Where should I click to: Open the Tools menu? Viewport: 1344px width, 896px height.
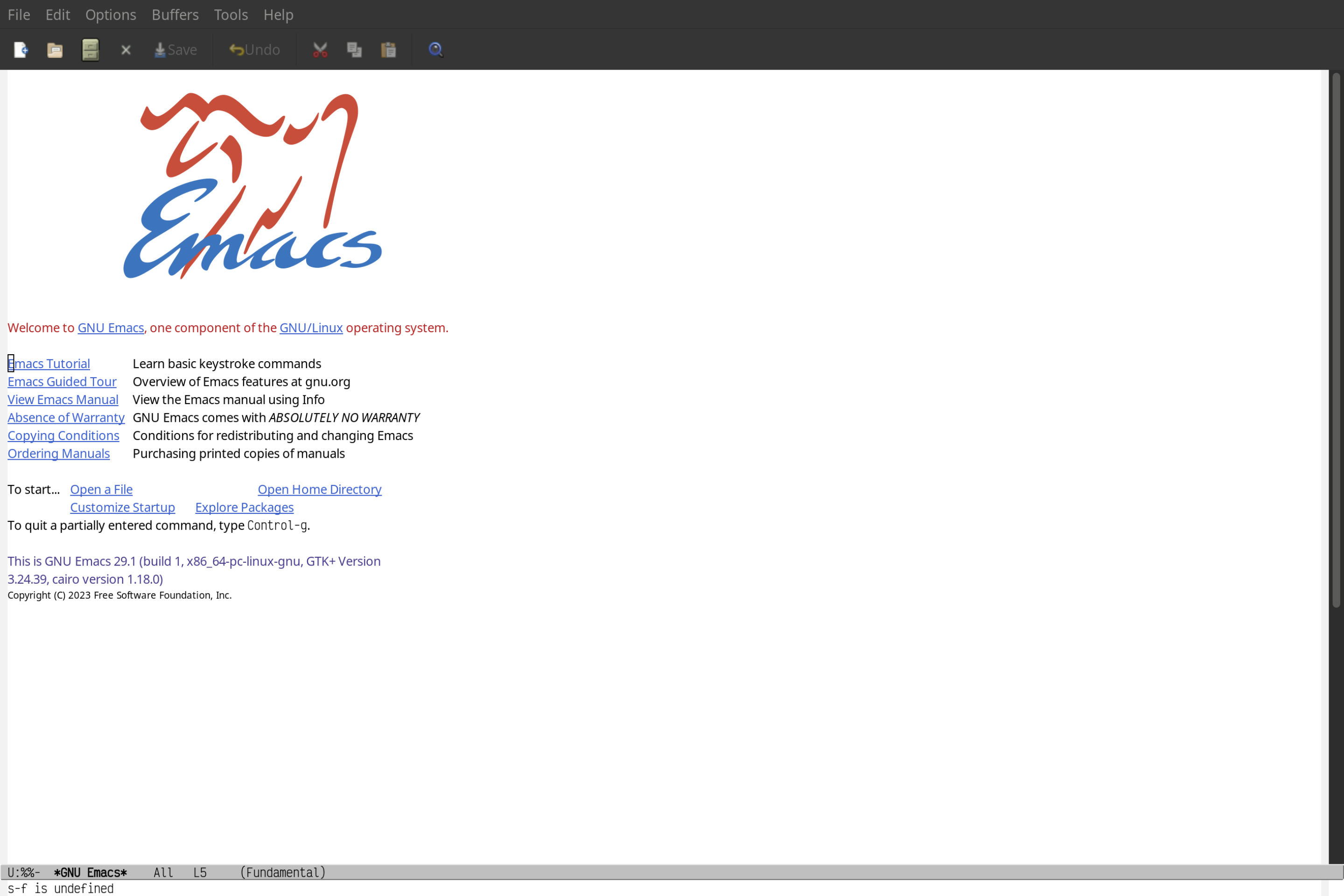tap(231, 14)
